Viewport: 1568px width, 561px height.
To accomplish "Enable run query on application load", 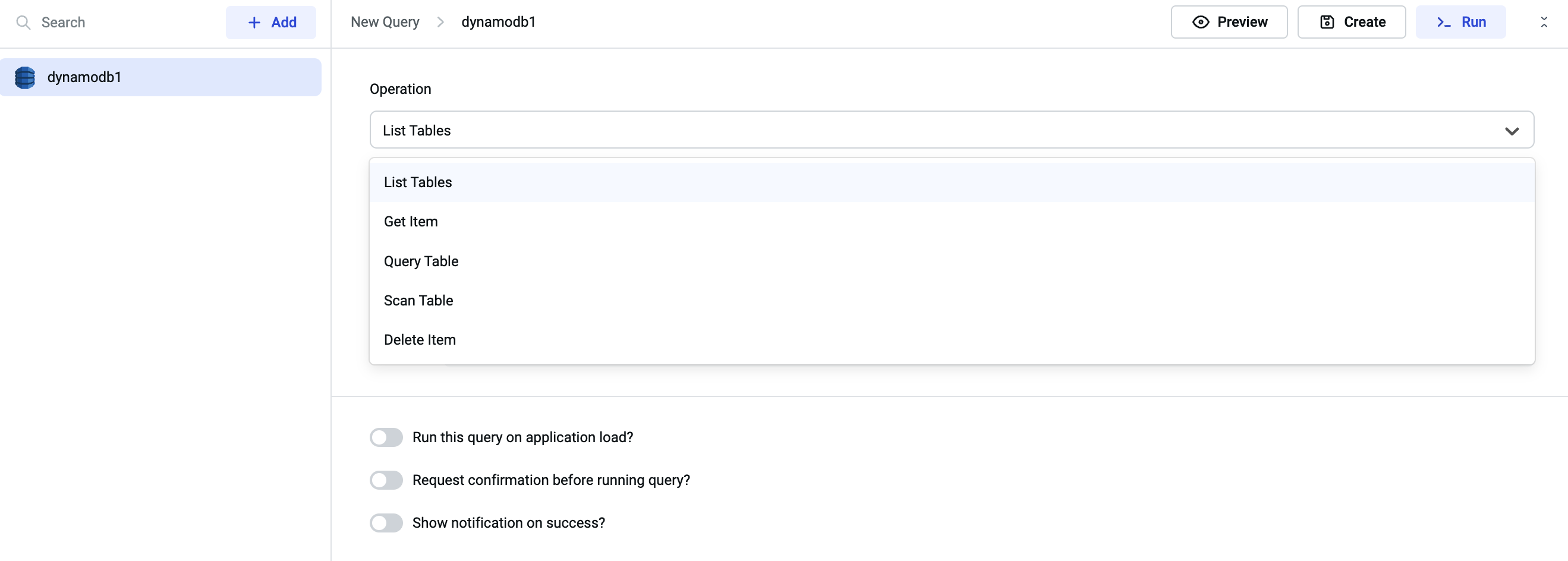I will 386,437.
